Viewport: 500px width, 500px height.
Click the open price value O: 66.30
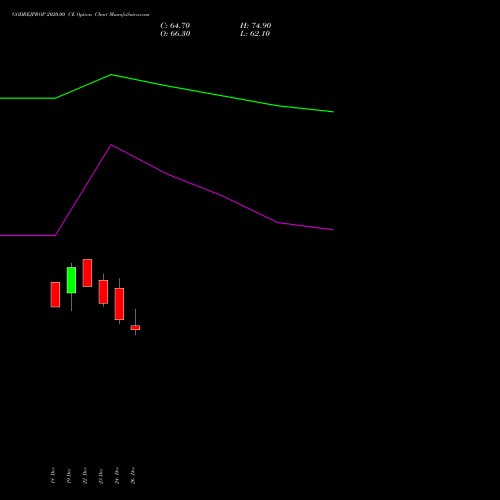[x=175, y=34]
